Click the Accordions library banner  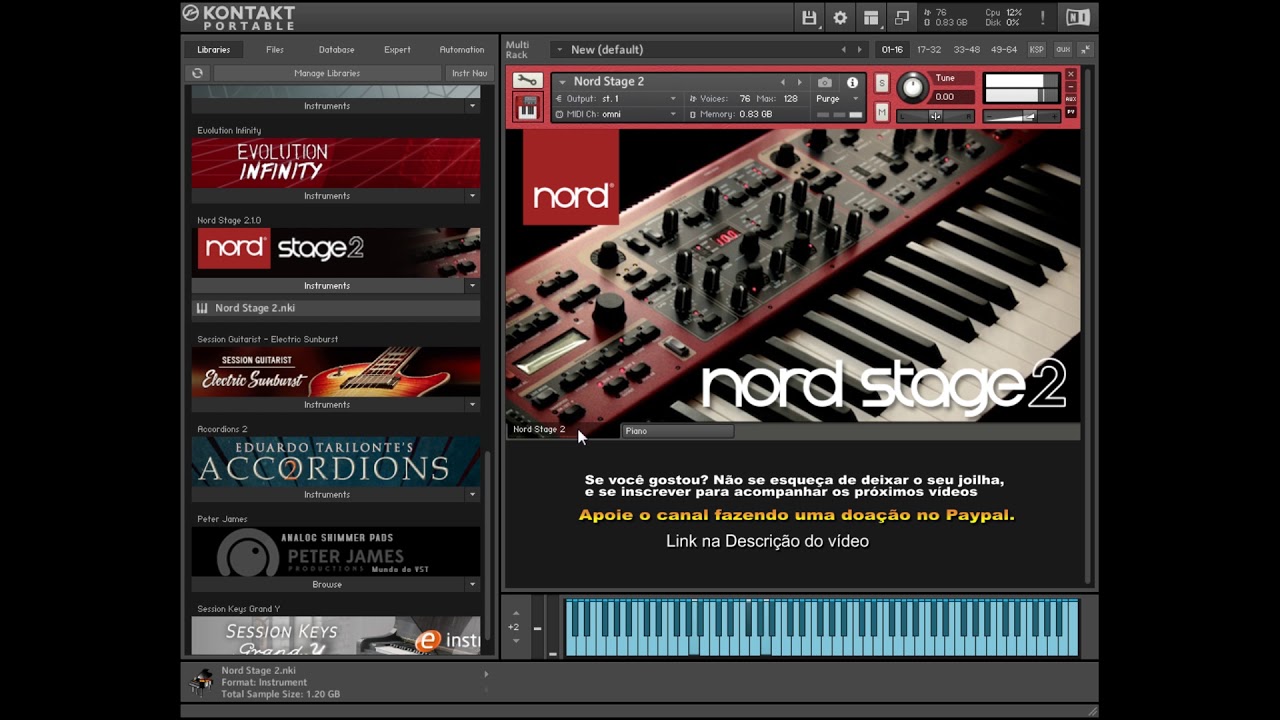click(336, 462)
